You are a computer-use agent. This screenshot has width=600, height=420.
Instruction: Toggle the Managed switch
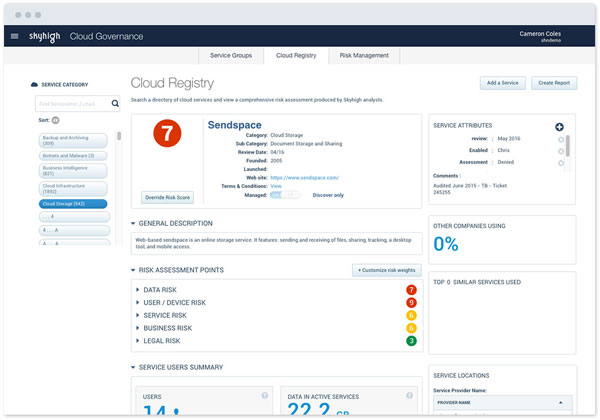pyautogui.click(x=285, y=195)
